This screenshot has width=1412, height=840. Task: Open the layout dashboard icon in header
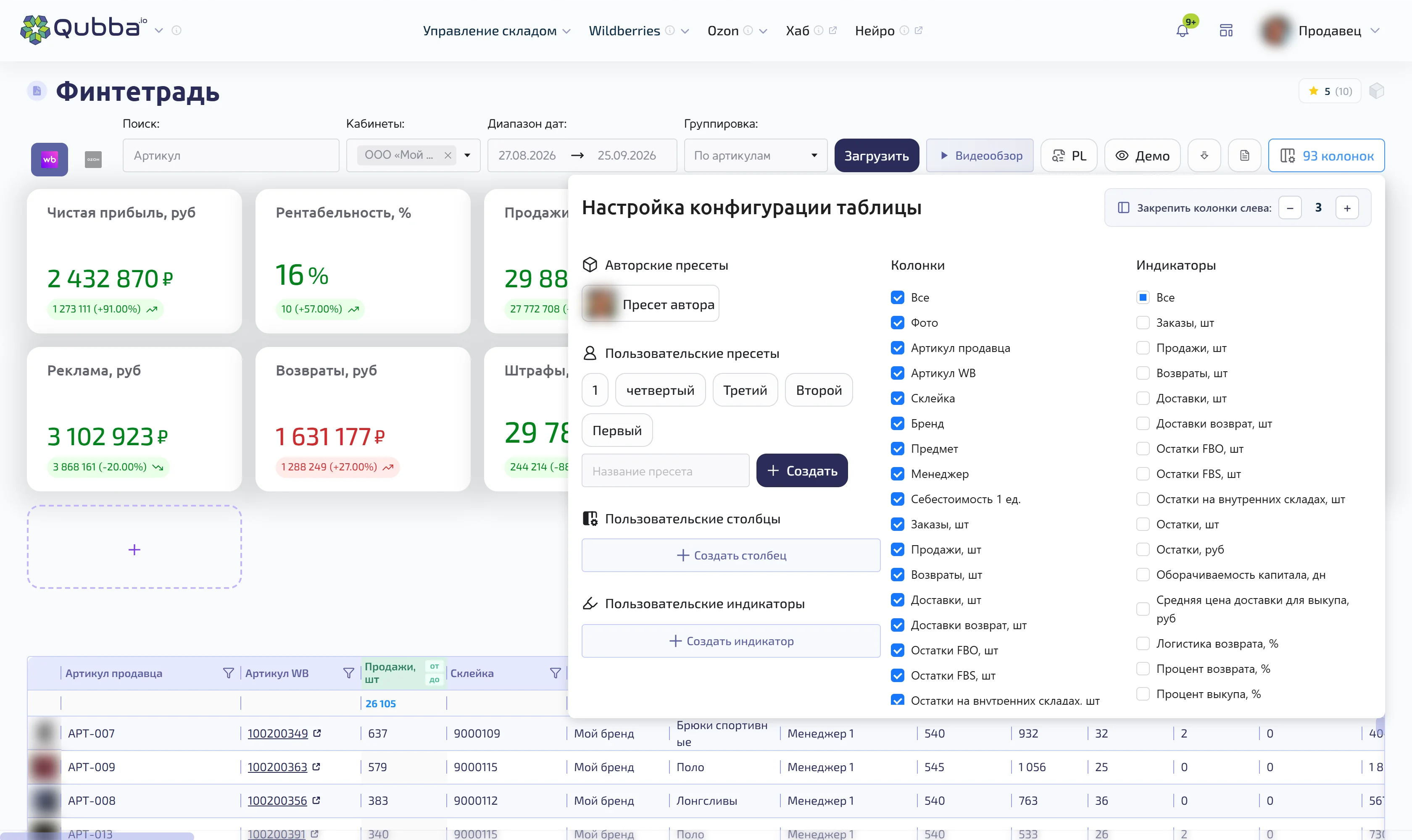[1226, 31]
